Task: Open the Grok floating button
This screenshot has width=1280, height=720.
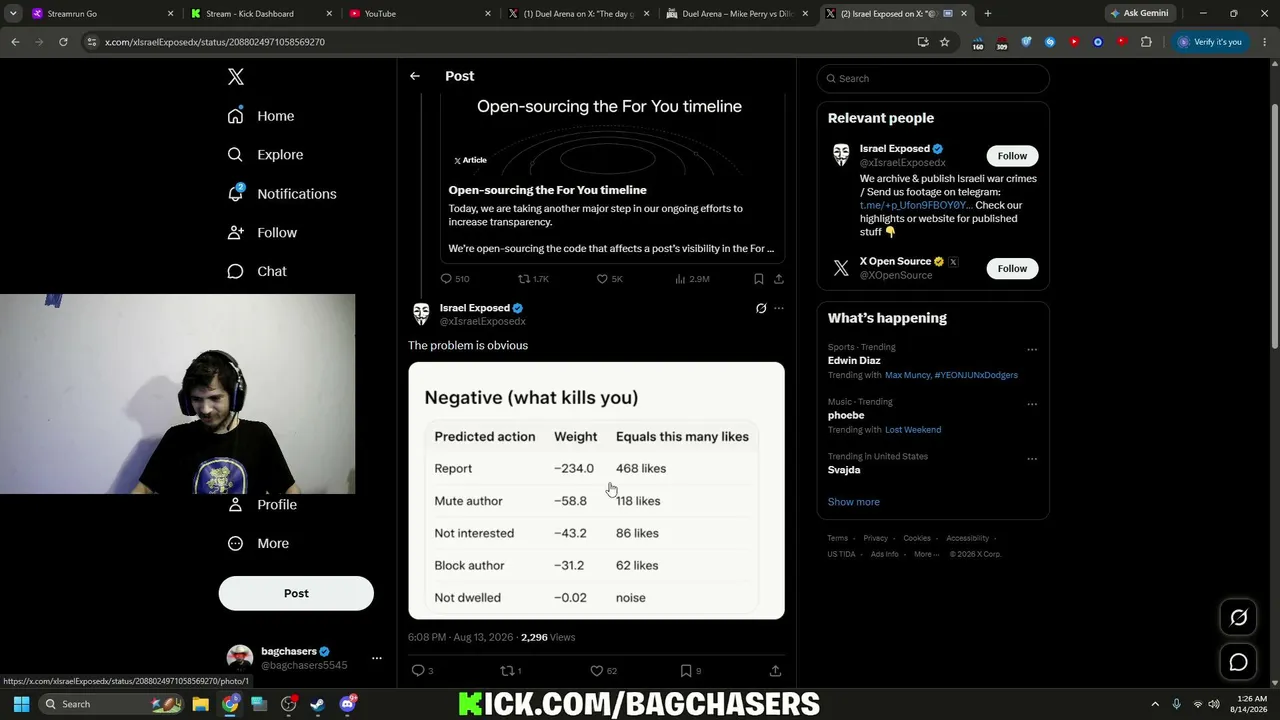Action: tap(1238, 618)
